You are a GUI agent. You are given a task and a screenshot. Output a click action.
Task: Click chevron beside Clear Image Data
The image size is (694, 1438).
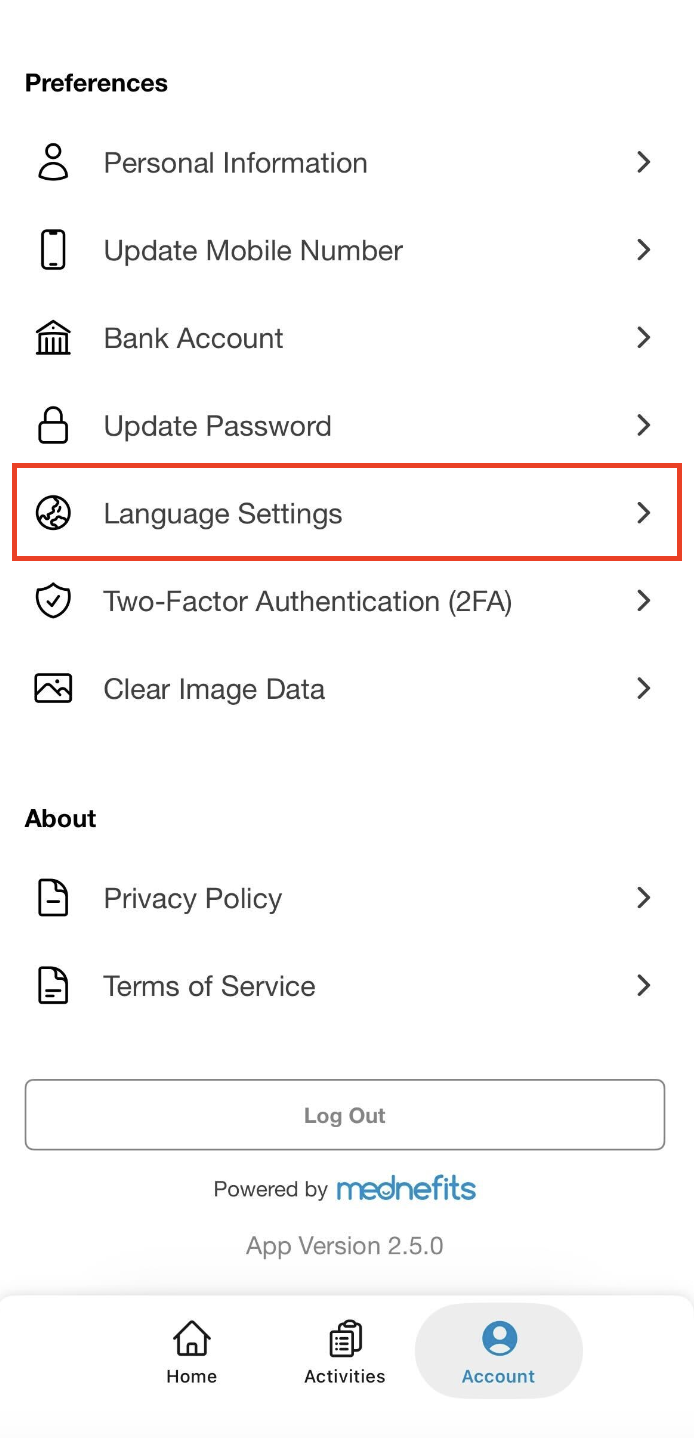(644, 689)
